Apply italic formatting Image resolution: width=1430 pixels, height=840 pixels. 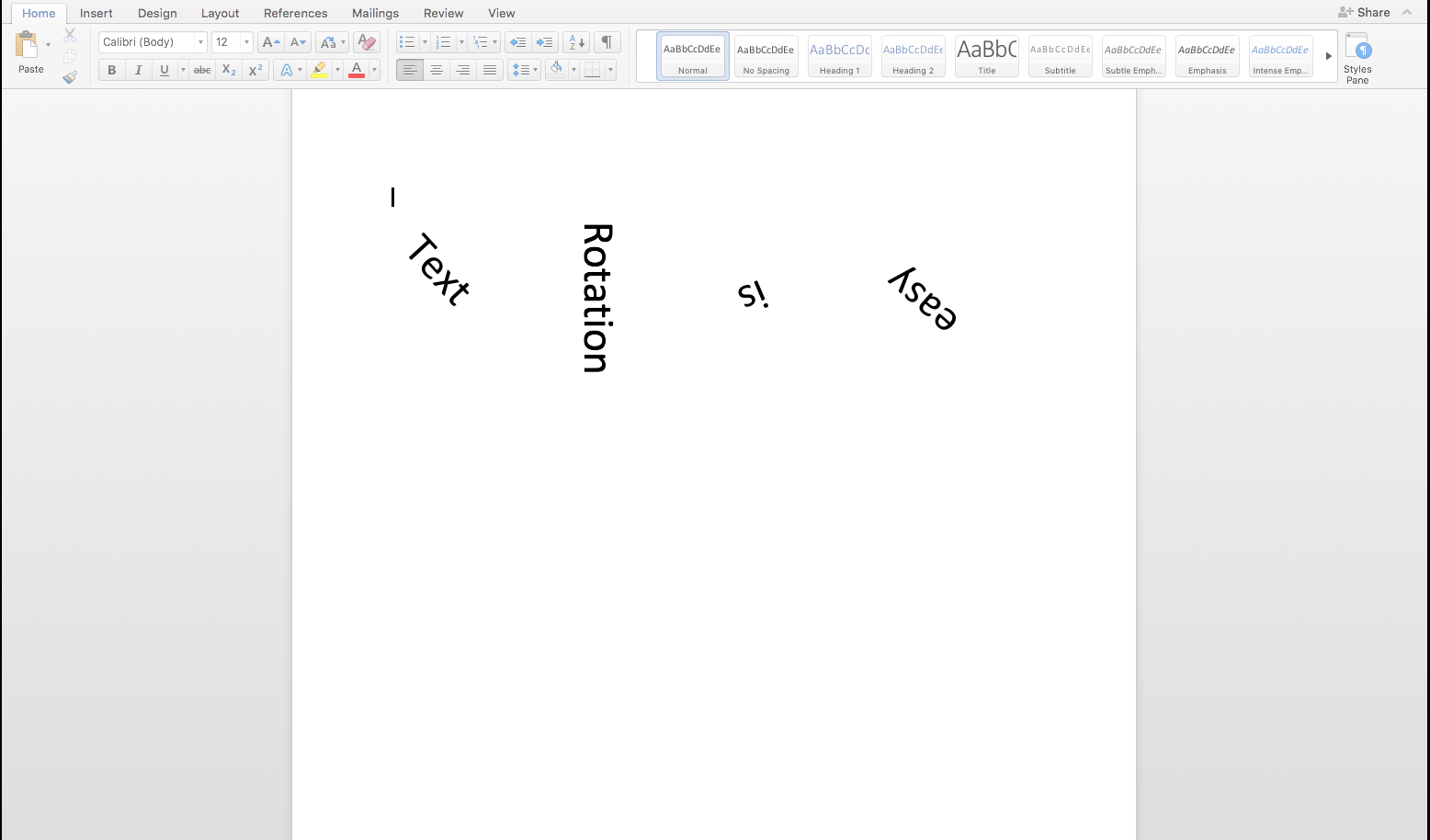[138, 69]
